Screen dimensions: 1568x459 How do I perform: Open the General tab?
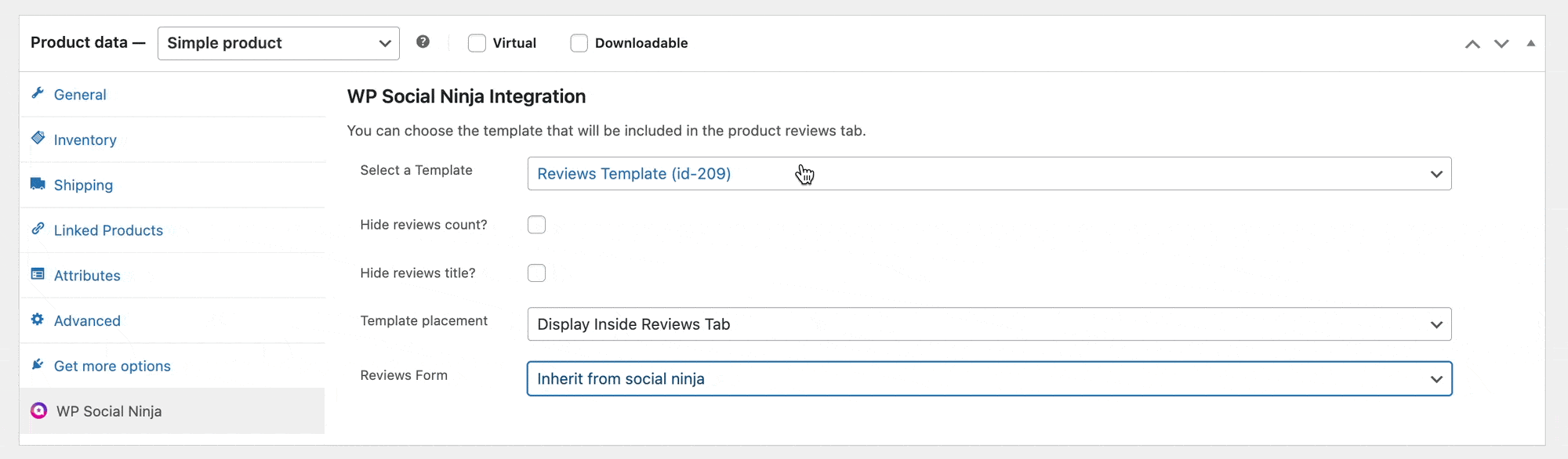point(172,95)
